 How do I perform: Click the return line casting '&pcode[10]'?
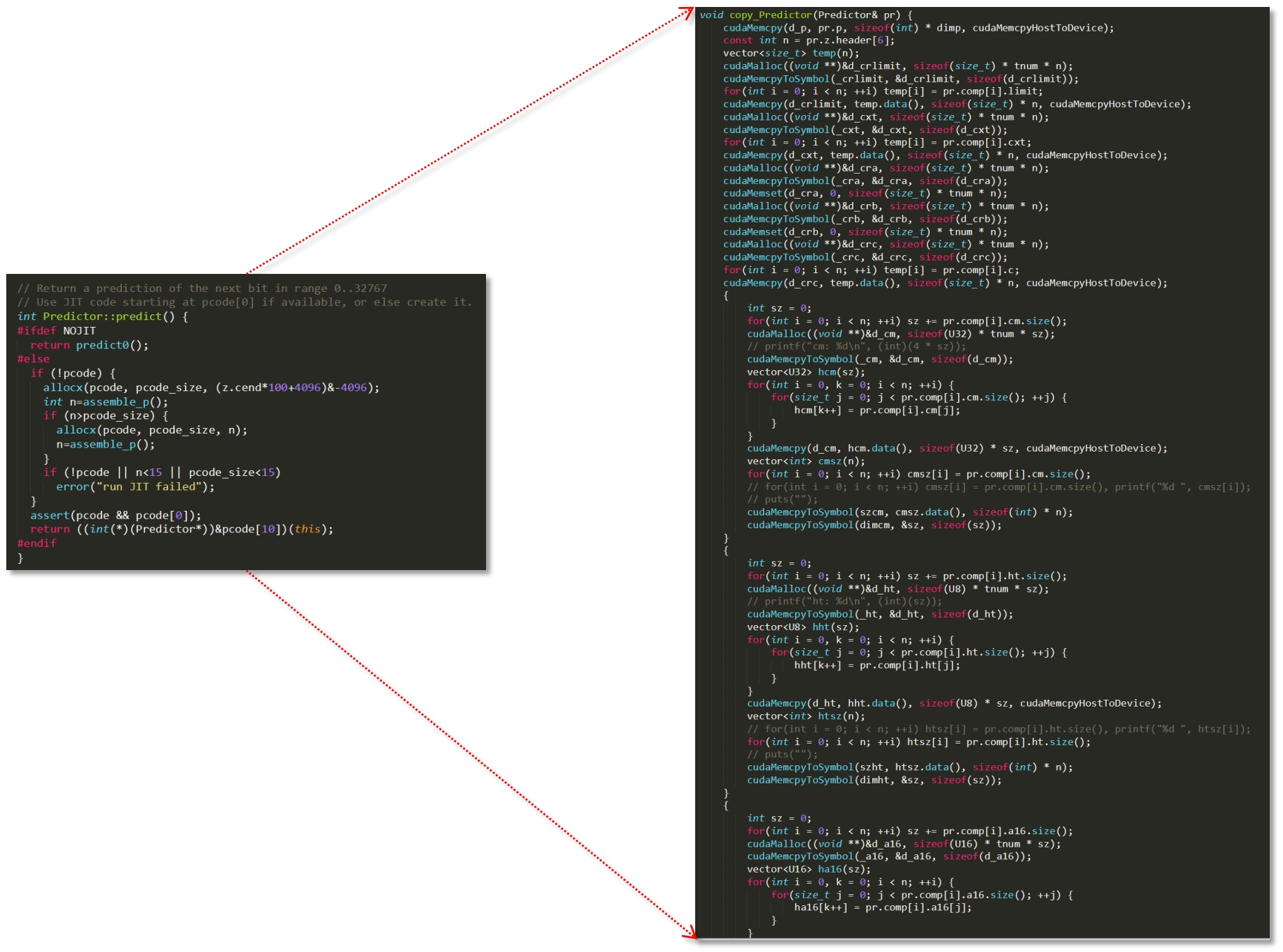182,530
